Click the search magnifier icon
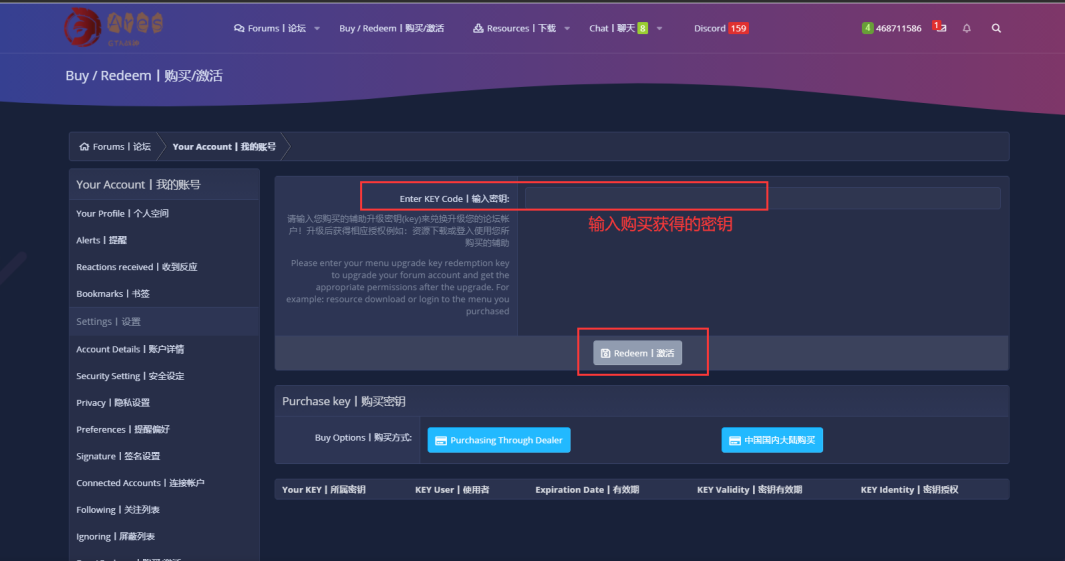Screen dimensions: 1065x561 (996, 29)
